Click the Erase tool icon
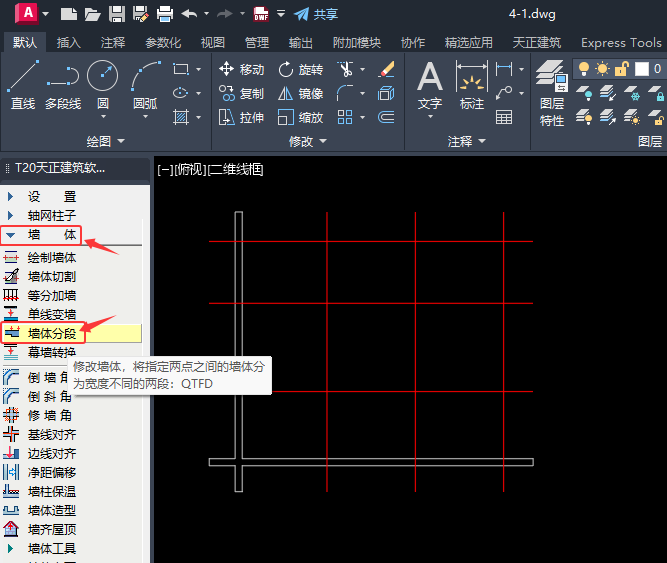Screen dimensions: 667x563 coord(386,69)
